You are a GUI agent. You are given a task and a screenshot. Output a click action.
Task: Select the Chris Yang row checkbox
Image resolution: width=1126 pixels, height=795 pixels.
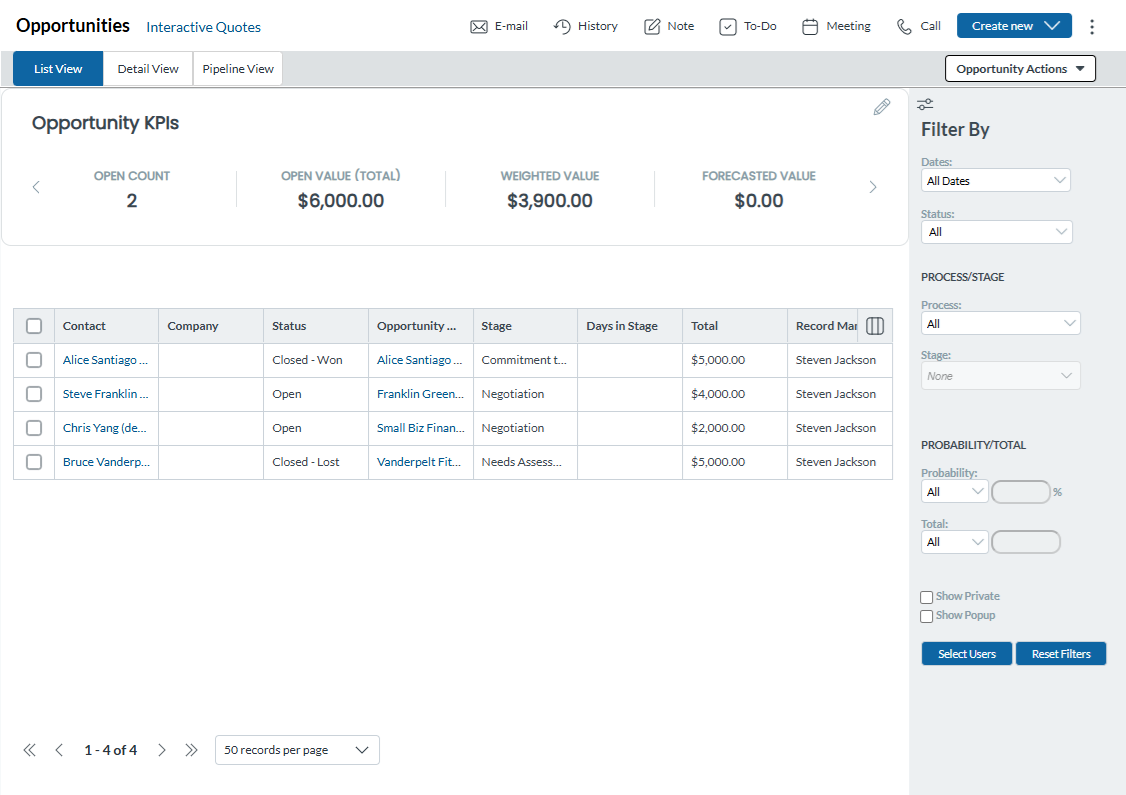34,428
